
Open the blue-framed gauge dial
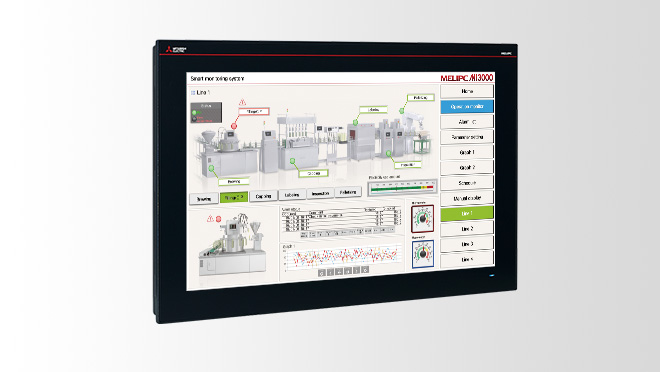(423, 254)
